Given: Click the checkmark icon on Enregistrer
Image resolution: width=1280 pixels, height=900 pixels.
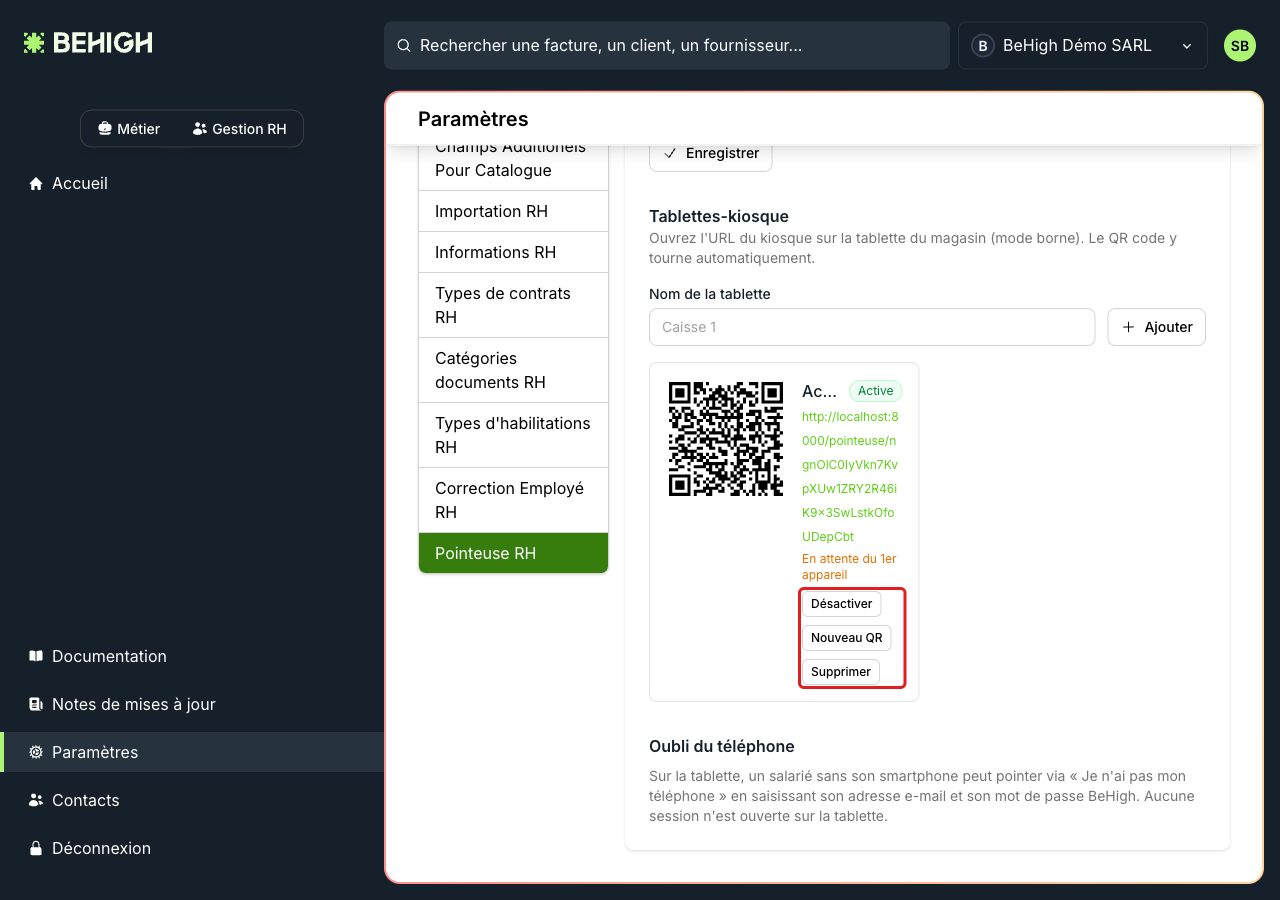Looking at the screenshot, I should click(670, 154).
